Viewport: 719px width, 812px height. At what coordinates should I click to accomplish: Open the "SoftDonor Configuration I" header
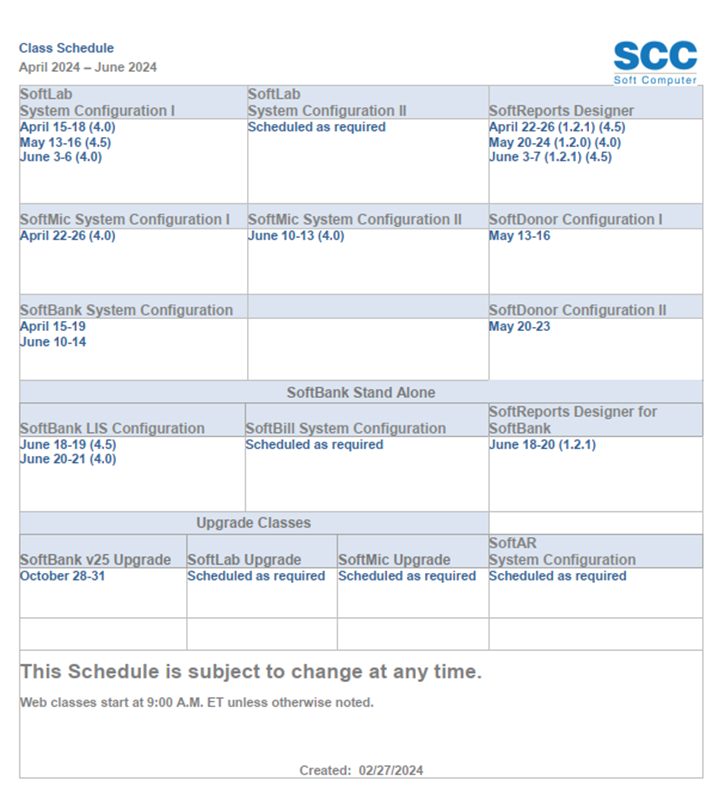click(576, 220)
